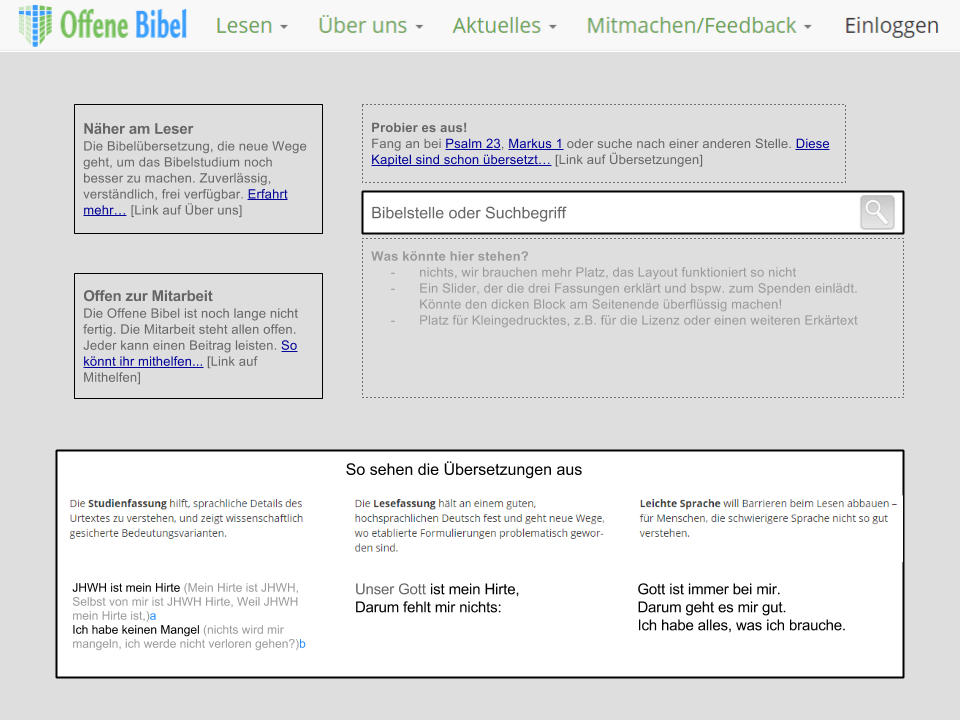Open the Über uns dropdown
Screen dimensions: 960x720
(x=370, y=26)
